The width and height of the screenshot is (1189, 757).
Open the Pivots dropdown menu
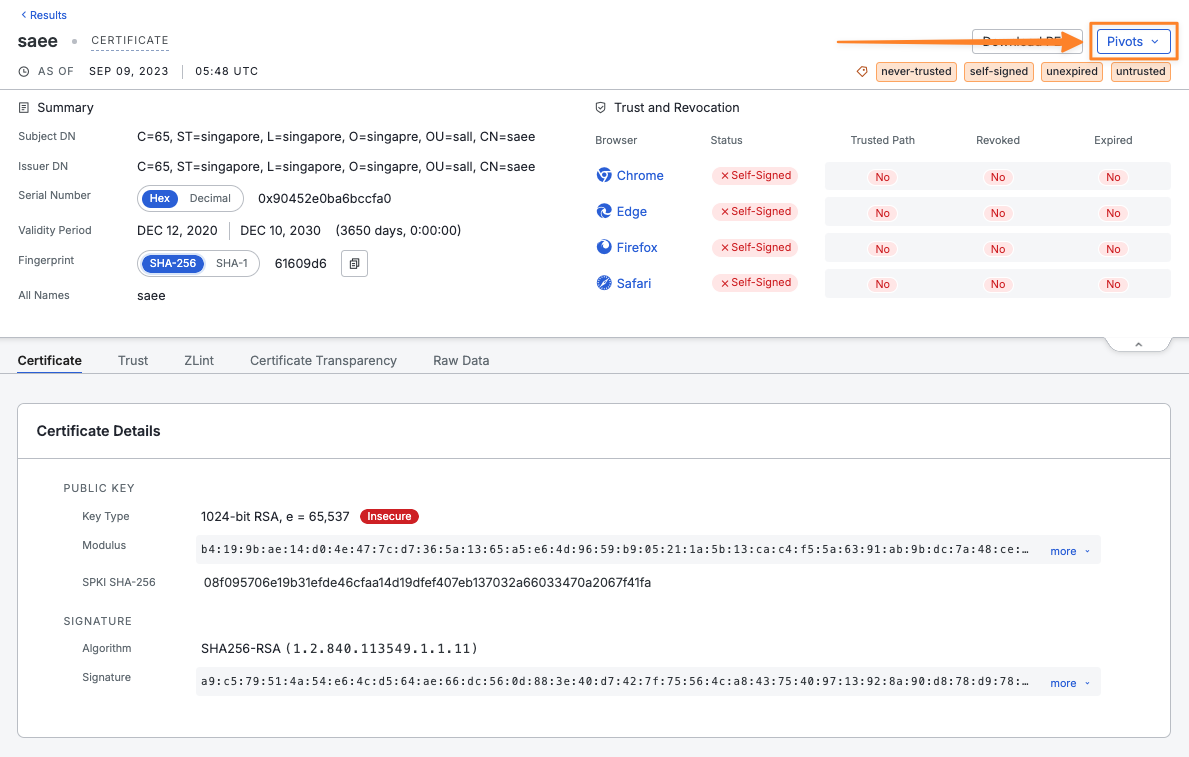[1133, 41]
